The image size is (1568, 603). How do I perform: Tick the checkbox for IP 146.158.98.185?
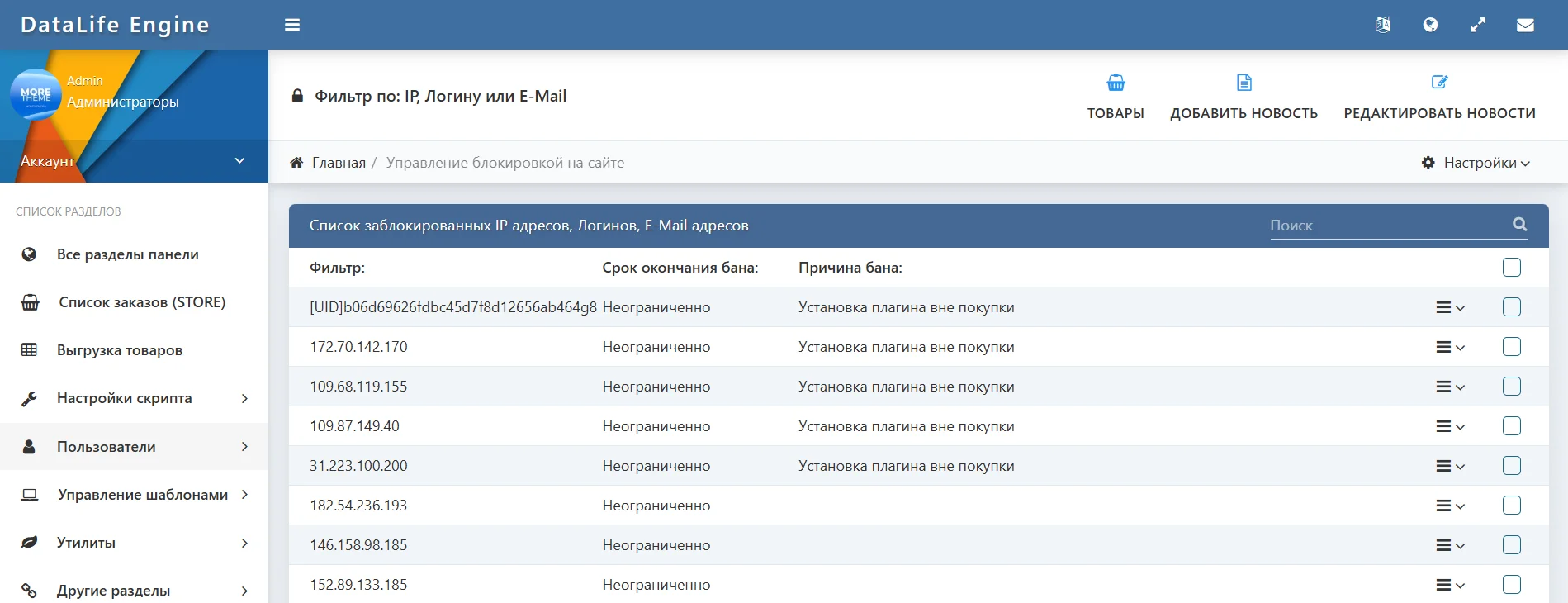[x=1512, y=545]
